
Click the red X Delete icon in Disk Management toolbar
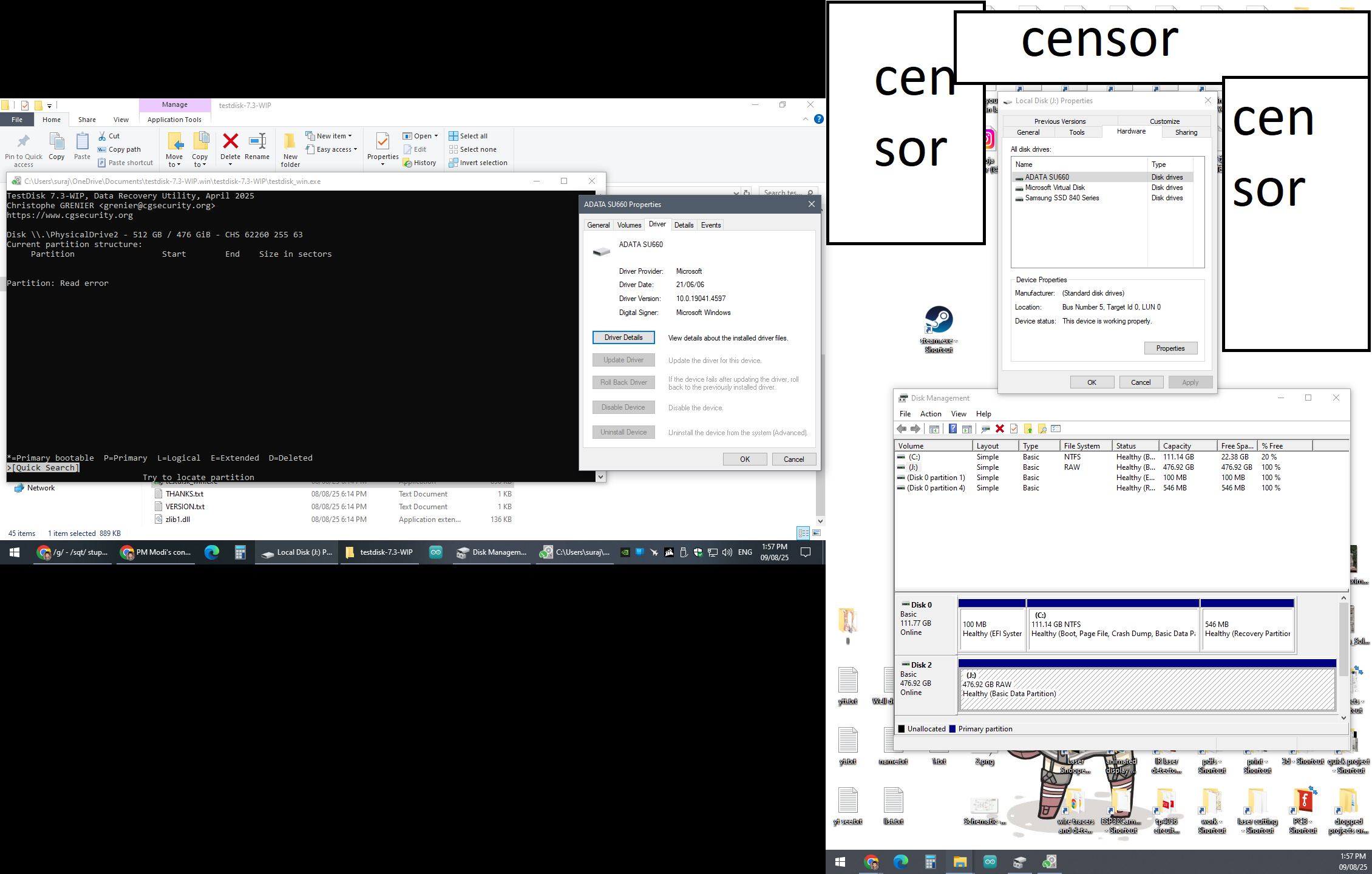(x=1000, y=429)
